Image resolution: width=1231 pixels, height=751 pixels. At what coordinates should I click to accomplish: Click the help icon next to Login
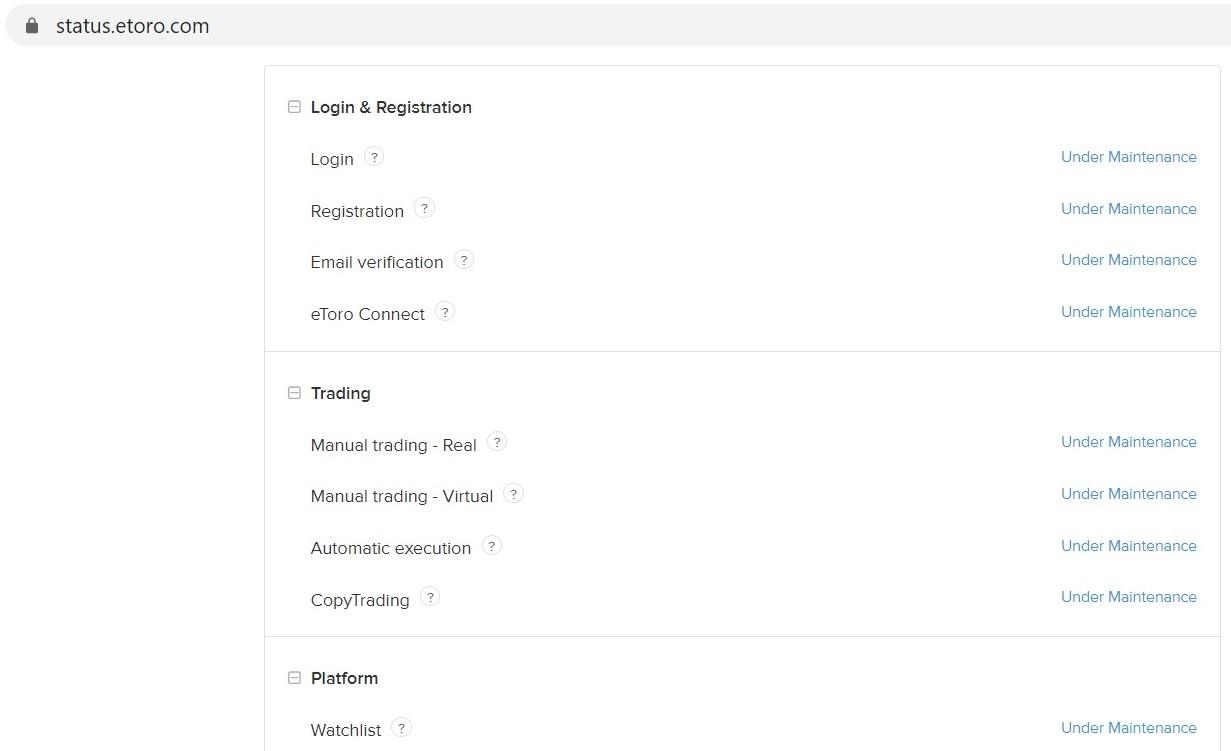click(374, 157)
